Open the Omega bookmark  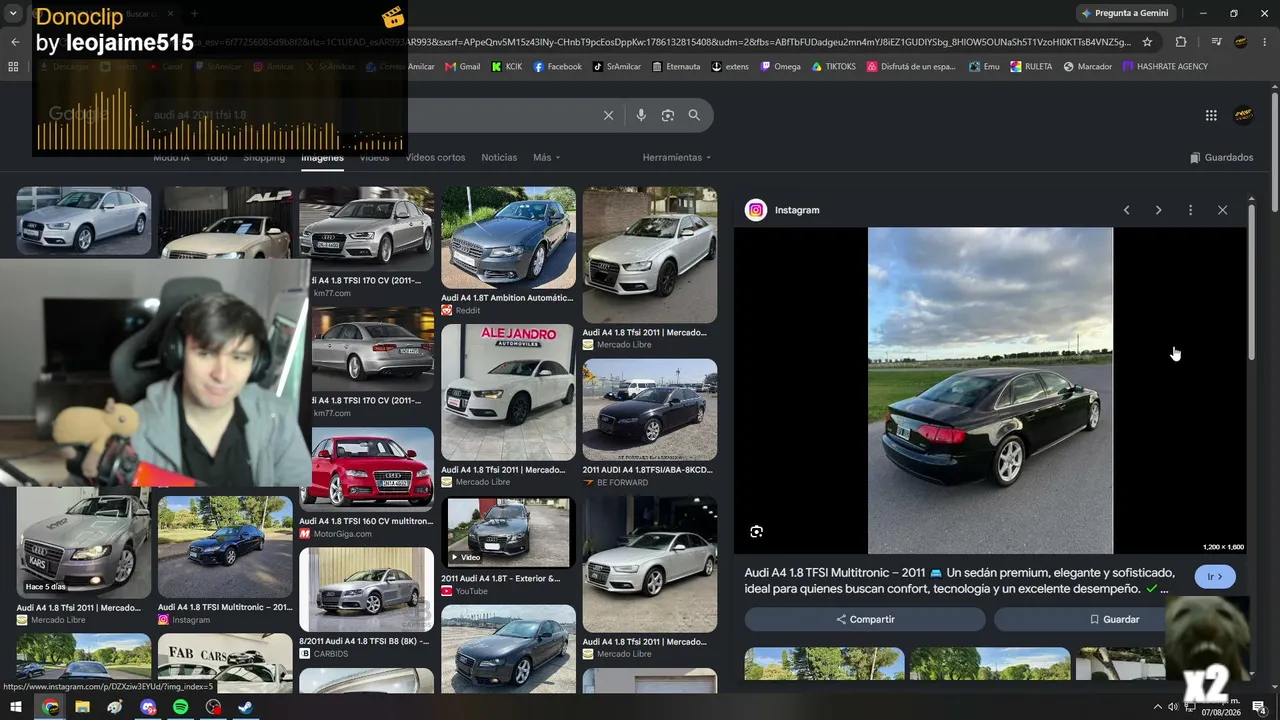pyautogui.click(x=780, y=67)
